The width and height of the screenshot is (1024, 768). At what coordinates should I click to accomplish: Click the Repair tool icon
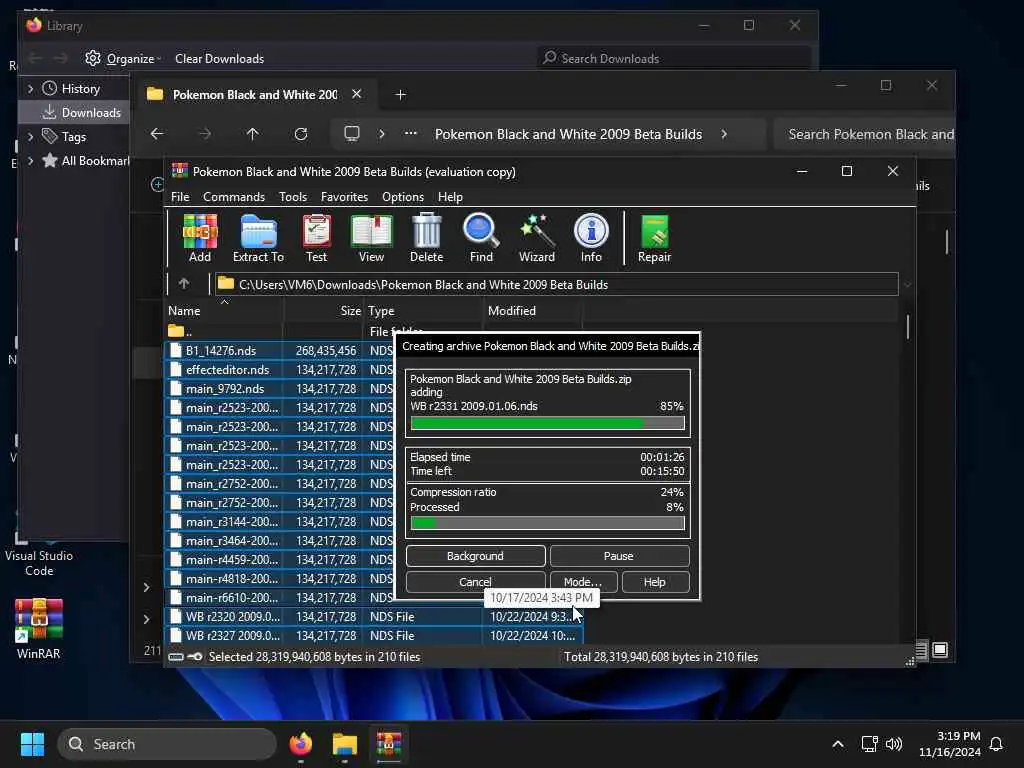click(654, 238)
